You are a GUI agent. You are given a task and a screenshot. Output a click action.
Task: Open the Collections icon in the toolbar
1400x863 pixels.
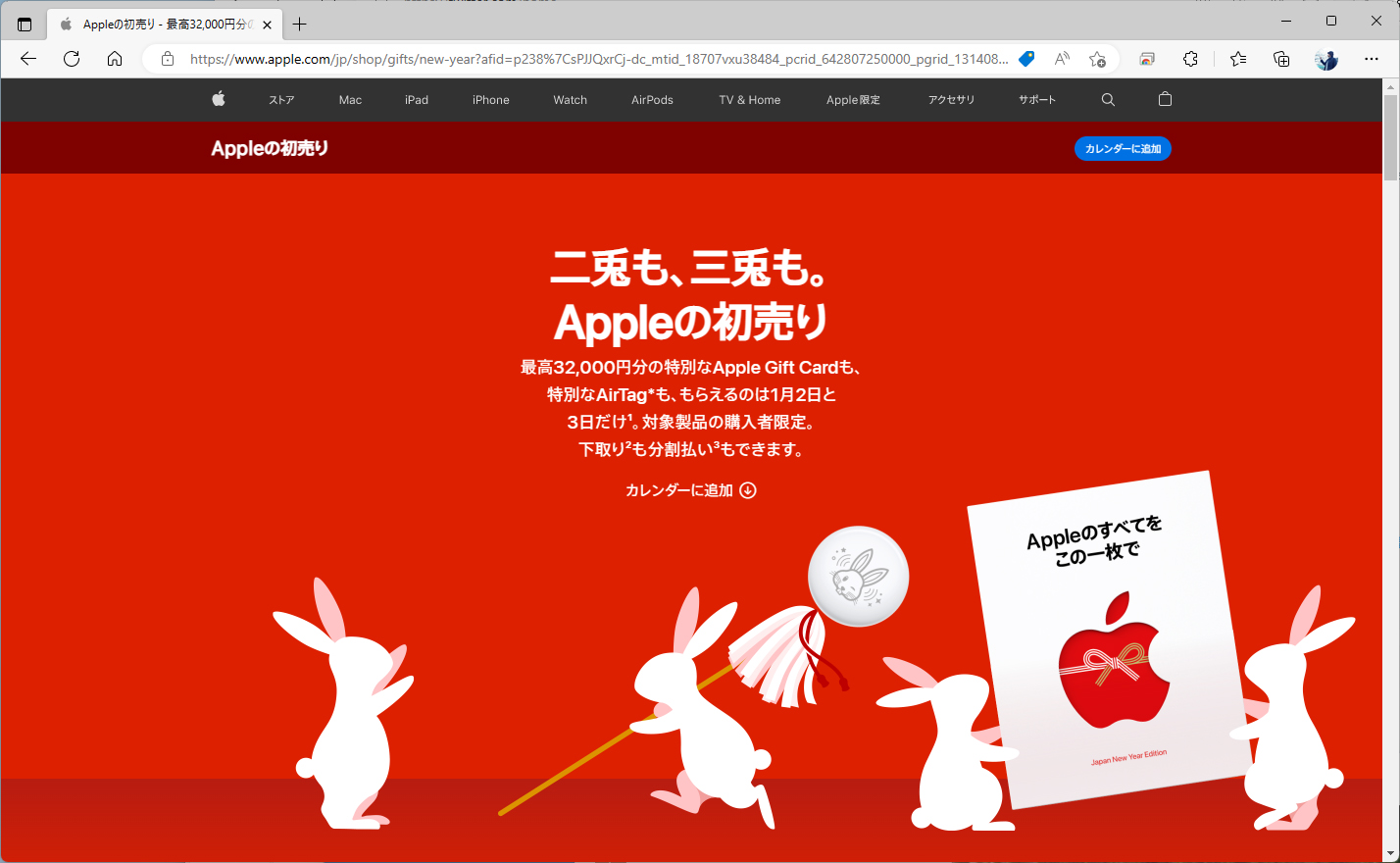1237,59
